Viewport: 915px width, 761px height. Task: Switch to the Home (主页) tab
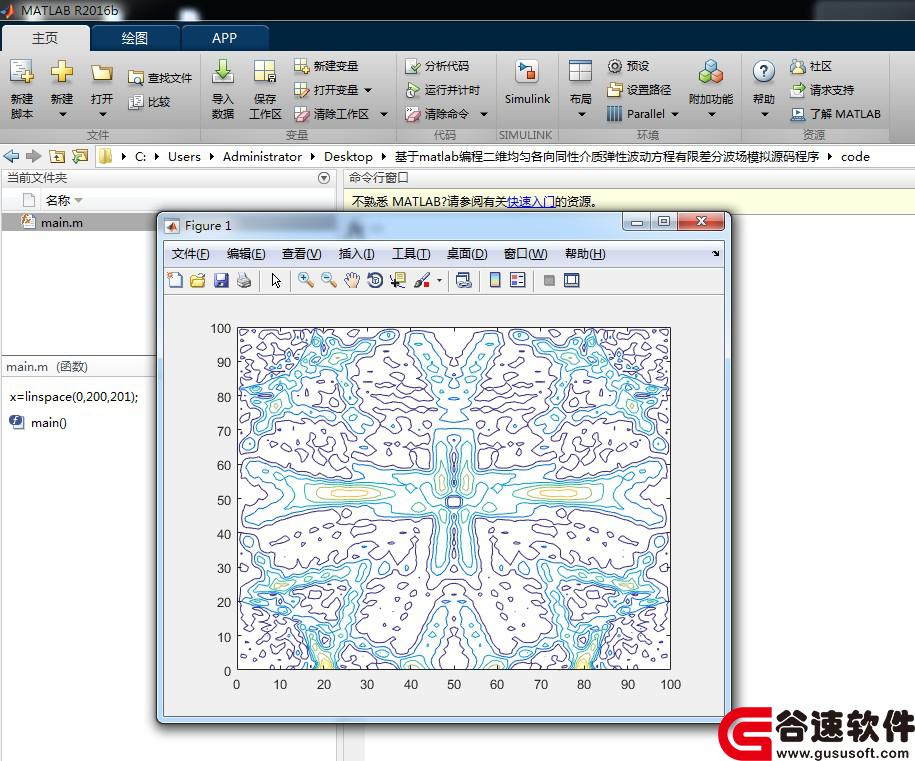[45, 39]
